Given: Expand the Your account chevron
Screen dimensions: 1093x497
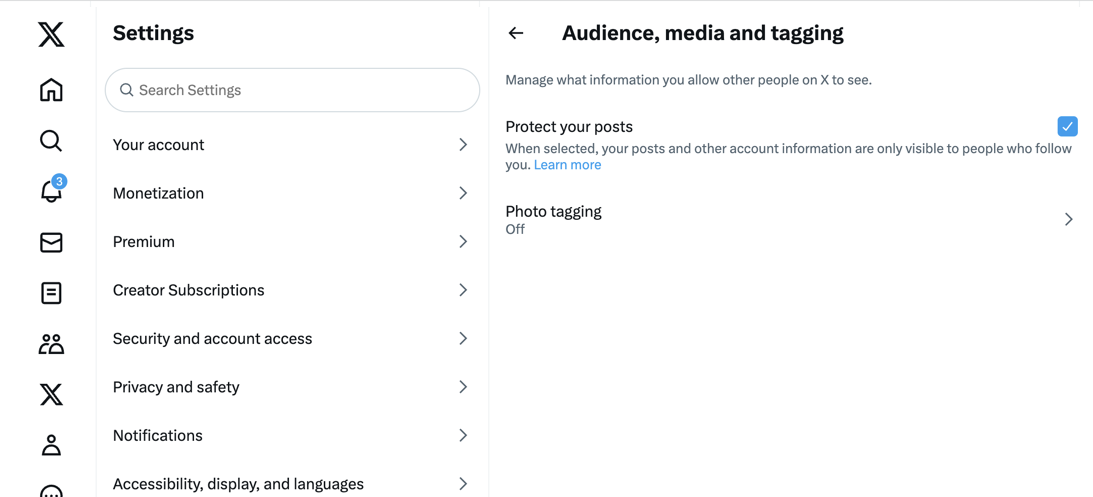Looking at the screenshot, I should click(x=463, y=145).
